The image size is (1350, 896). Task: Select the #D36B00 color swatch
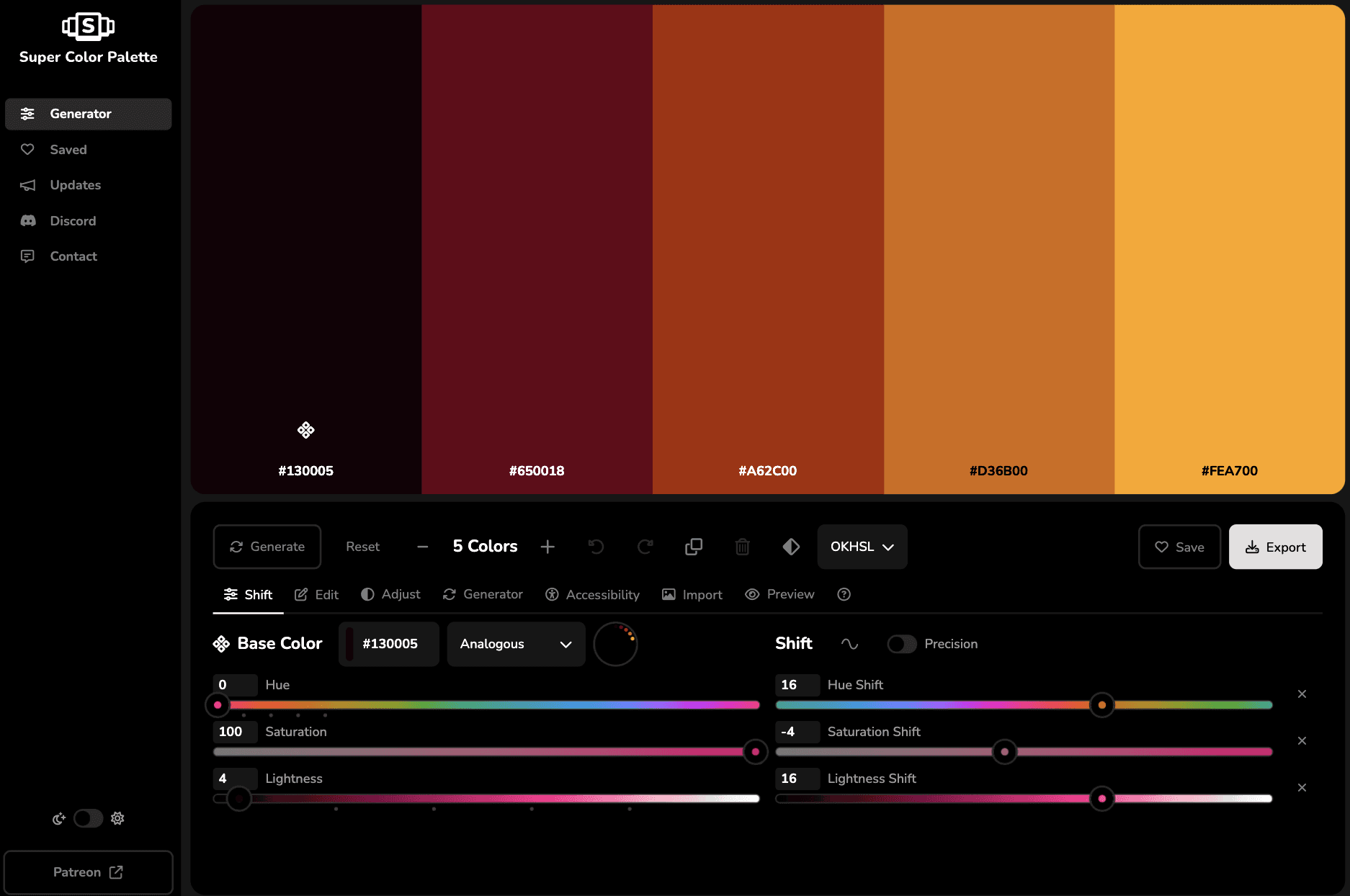click(x=999, y=249)
